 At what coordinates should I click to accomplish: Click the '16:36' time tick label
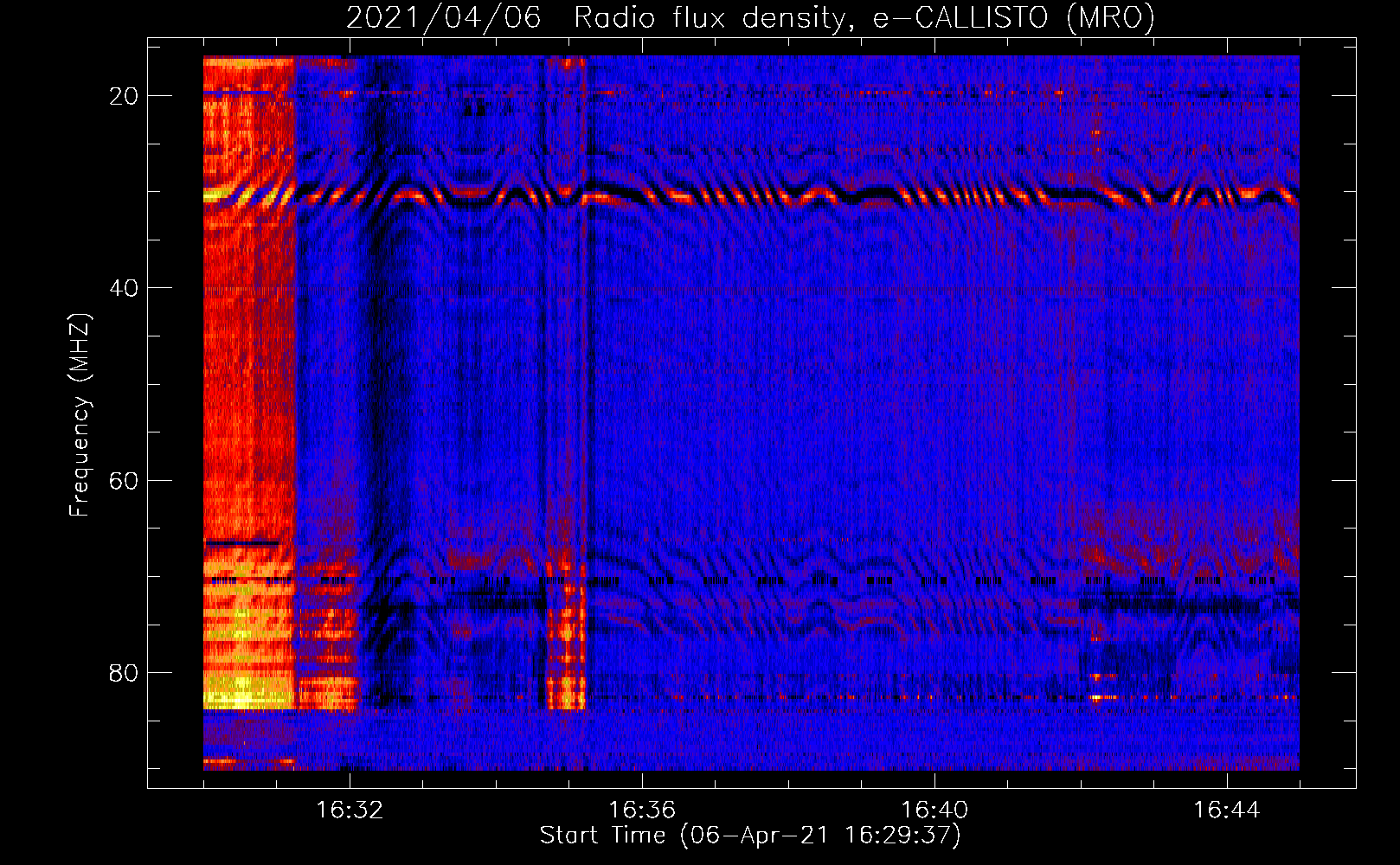pos(642,810)
